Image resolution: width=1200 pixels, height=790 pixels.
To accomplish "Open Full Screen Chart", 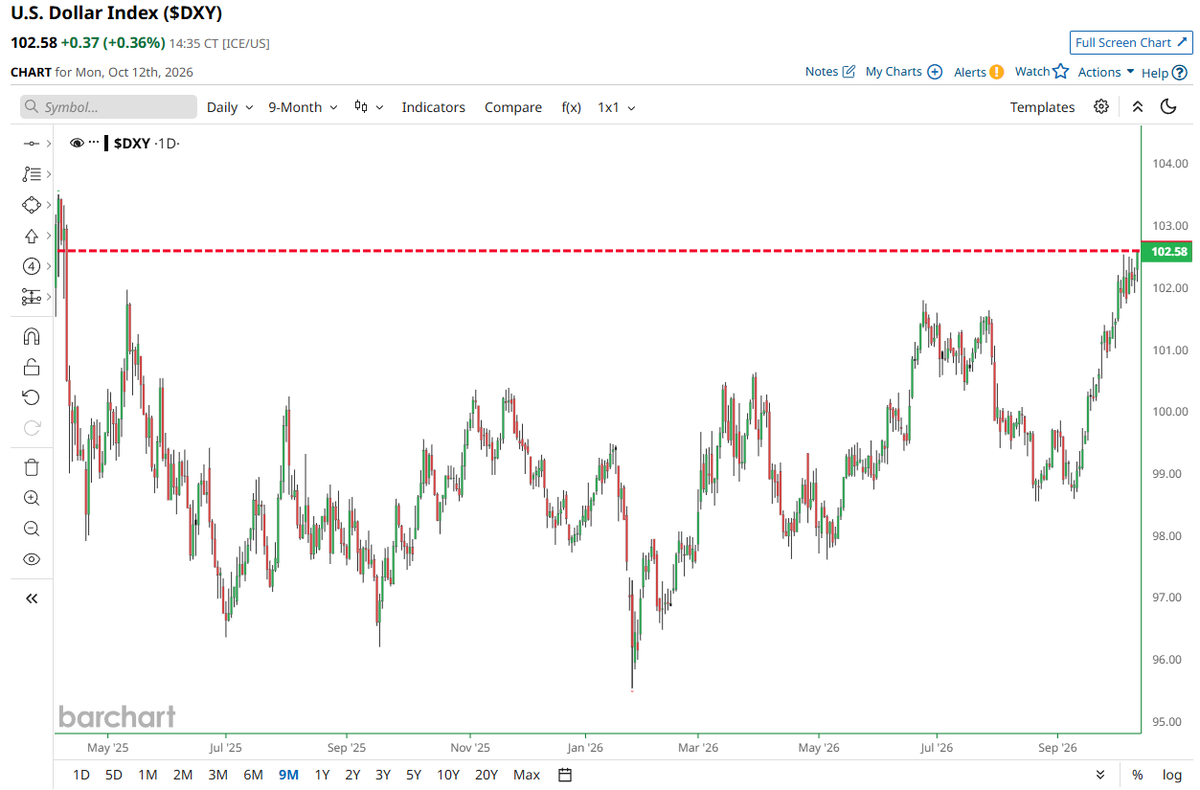I will 1131,43.
